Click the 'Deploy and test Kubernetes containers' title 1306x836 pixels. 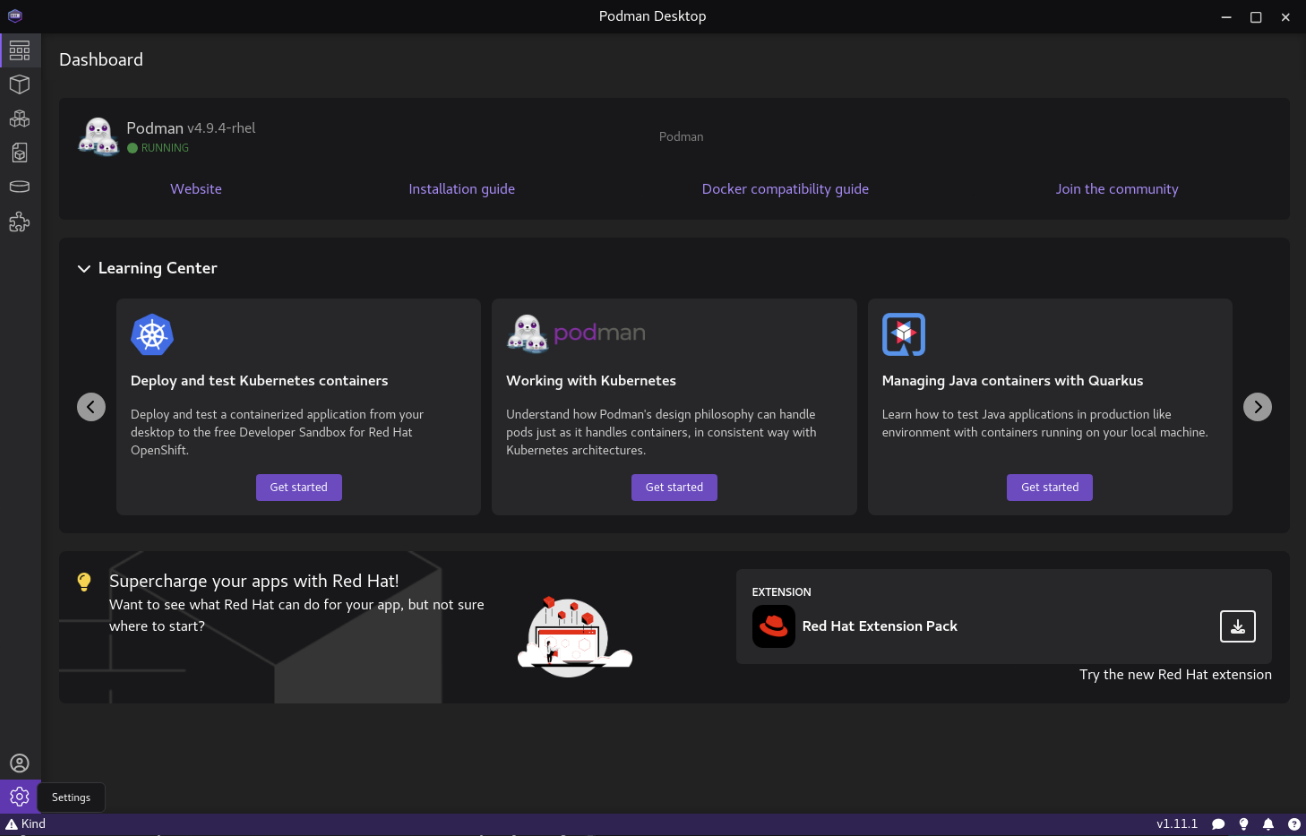[x=259, y=381]
